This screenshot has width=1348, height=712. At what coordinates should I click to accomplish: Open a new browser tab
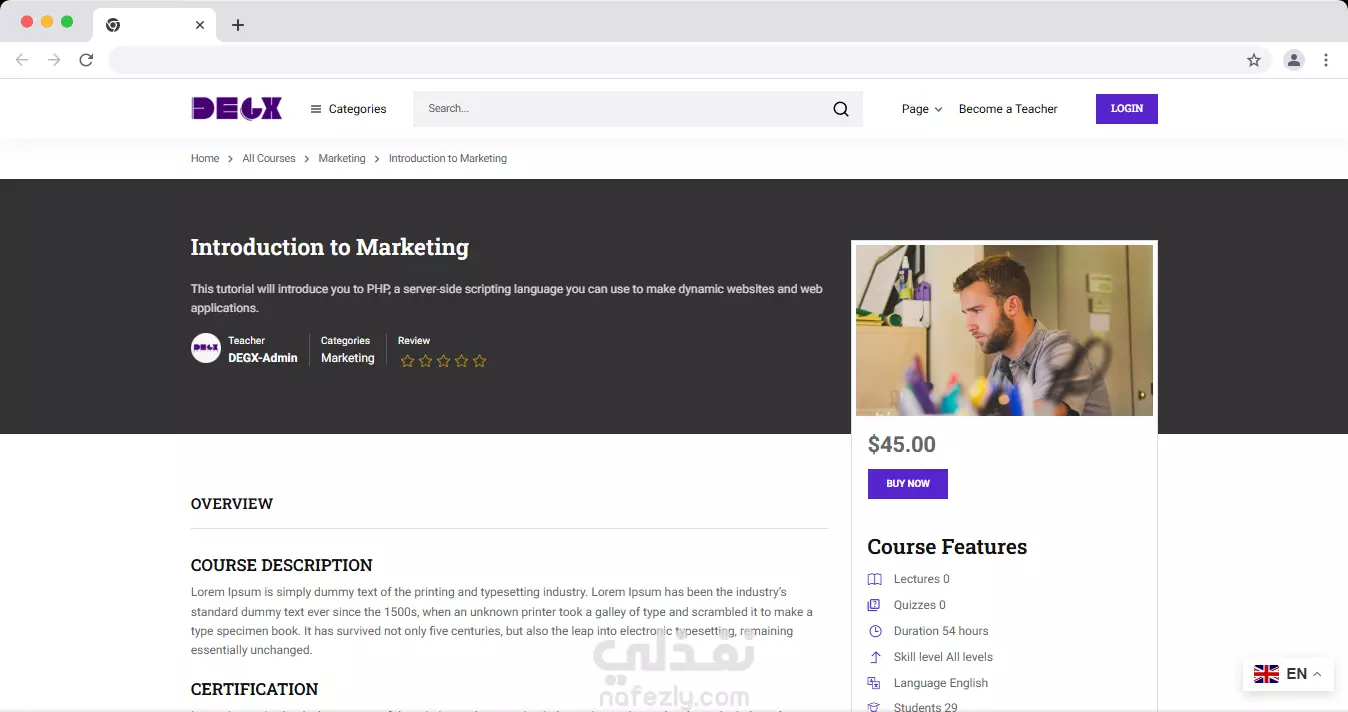[238, 25]
